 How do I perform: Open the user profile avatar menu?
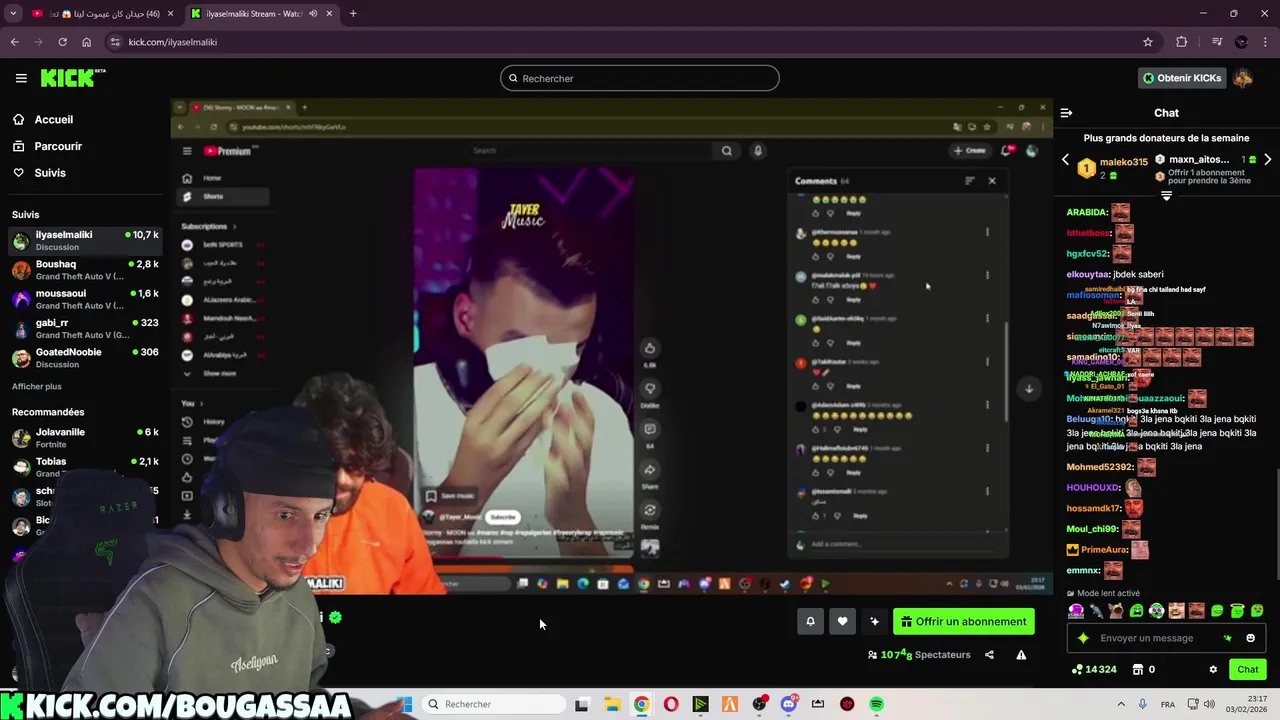pyautogui.click(x=1243, y=78)
